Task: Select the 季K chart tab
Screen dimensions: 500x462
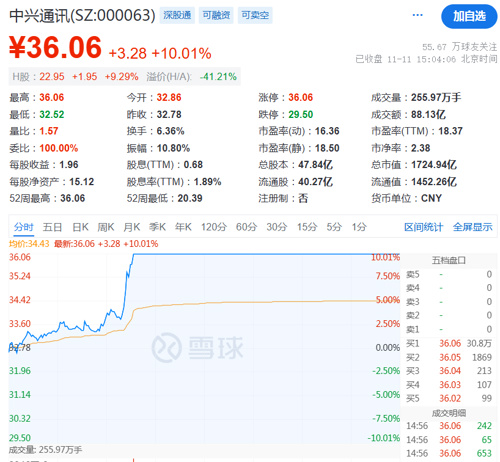Action: 157,227
